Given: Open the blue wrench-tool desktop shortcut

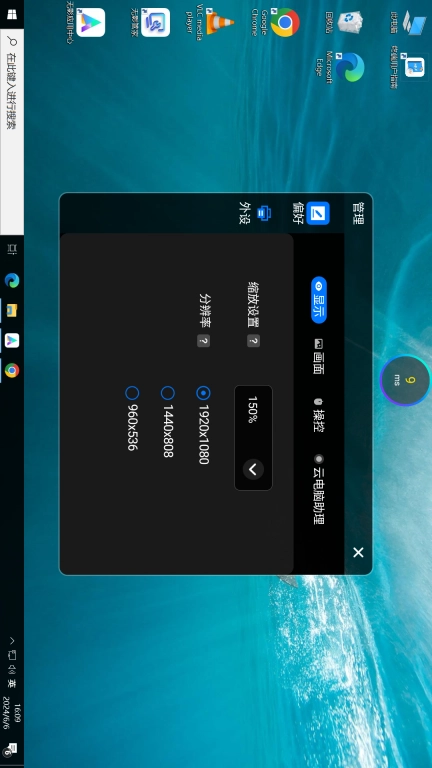Looking at the screenshot, I should (x=150, y=23).
